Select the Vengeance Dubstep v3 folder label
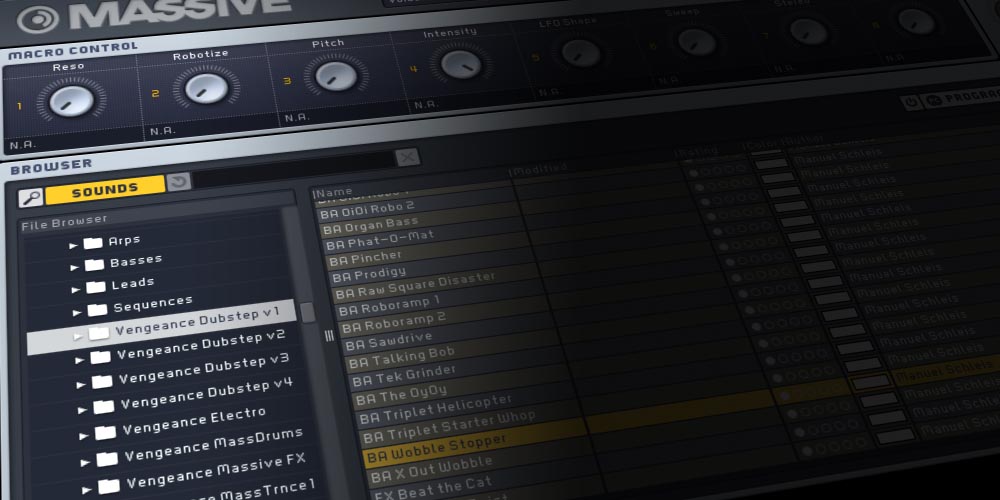1000x500 pixels. 204,369
